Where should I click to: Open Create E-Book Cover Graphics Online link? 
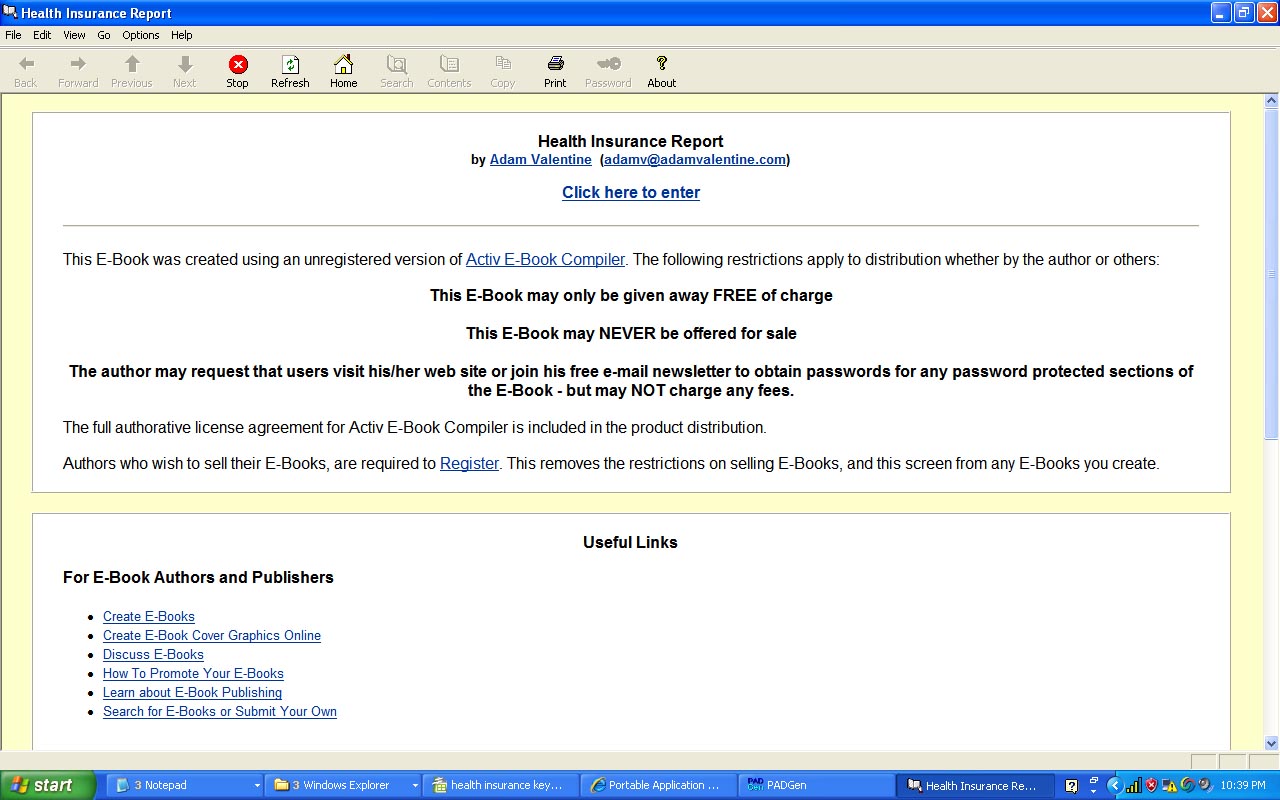tap(212, 636)
